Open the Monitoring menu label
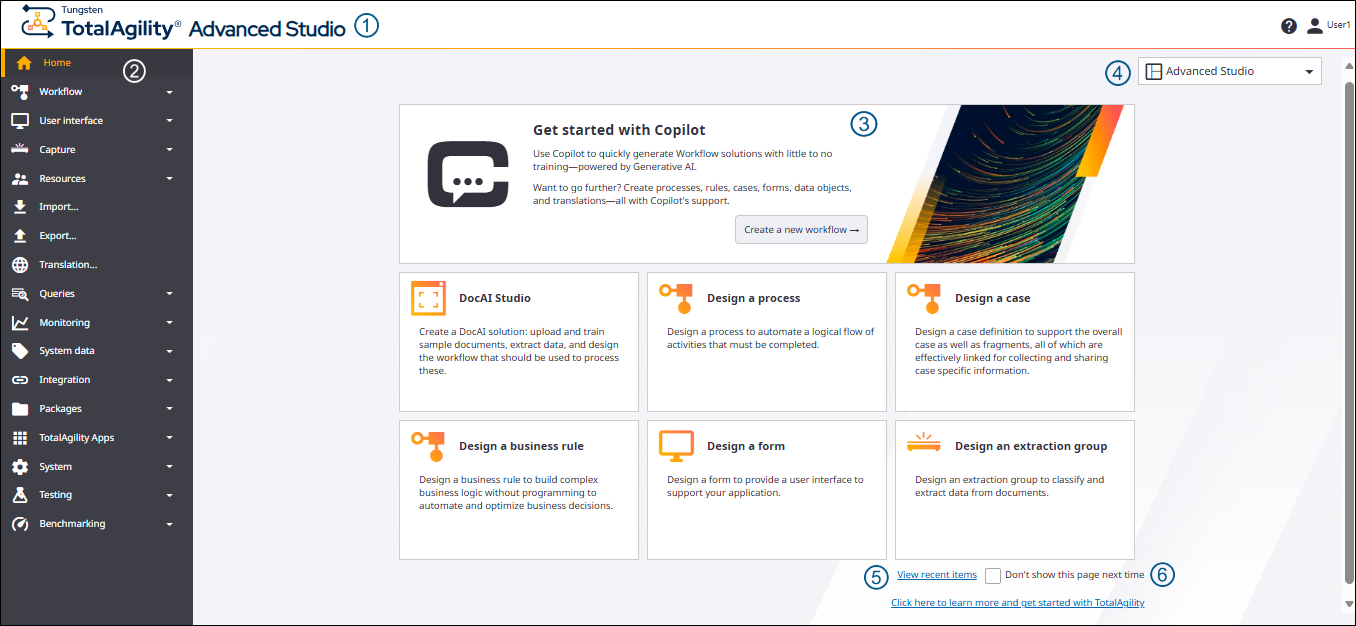The image size is (1356, 626). (64, 323)
